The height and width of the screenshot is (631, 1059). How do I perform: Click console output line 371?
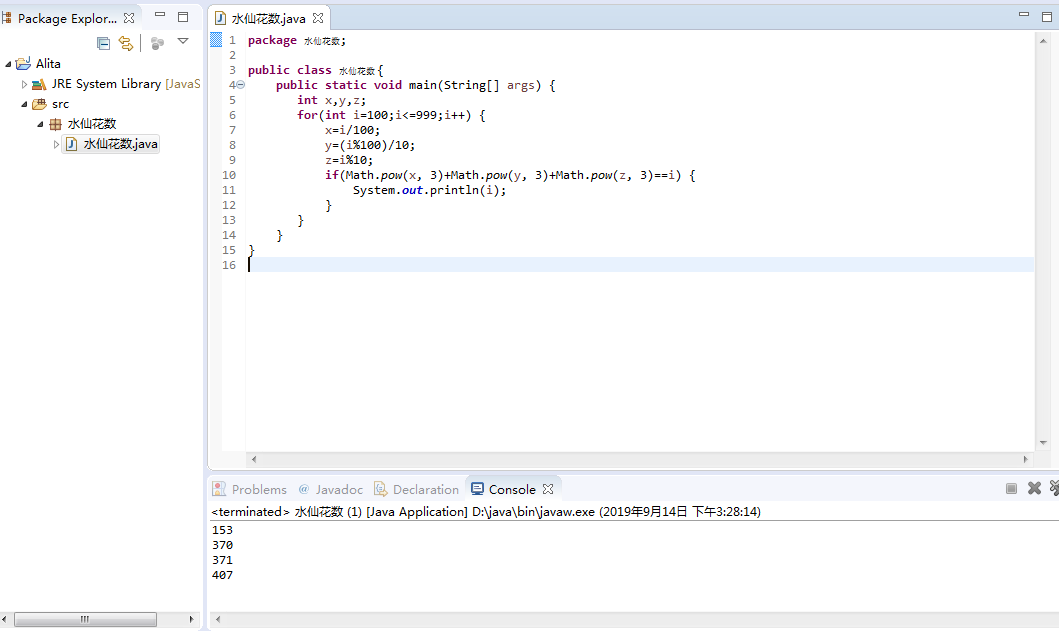click(x=222, y=560)
